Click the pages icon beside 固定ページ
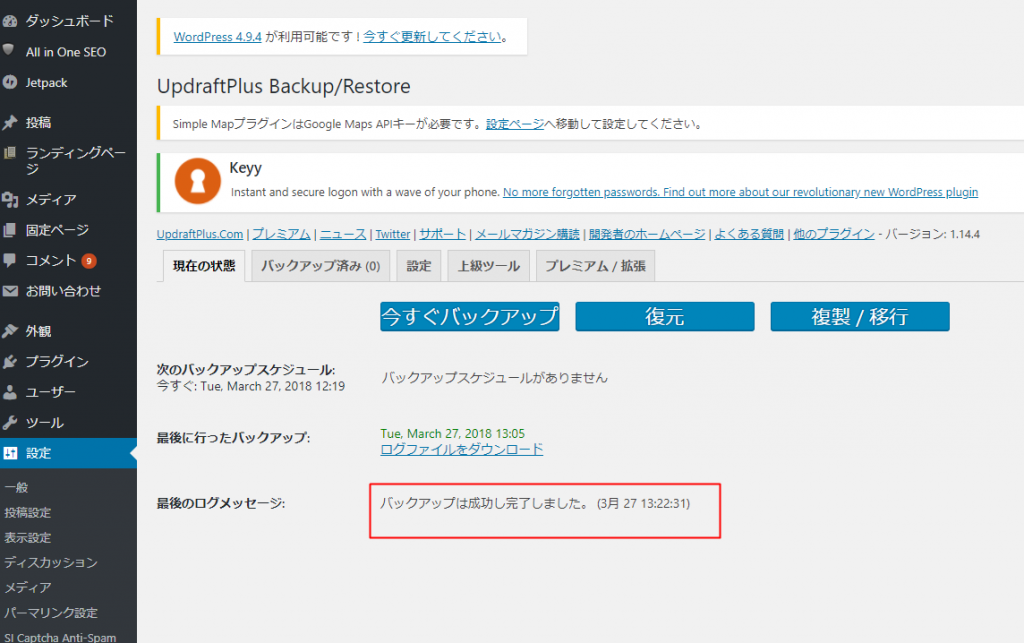This screenshot has height=643, width=1024. 10,230
